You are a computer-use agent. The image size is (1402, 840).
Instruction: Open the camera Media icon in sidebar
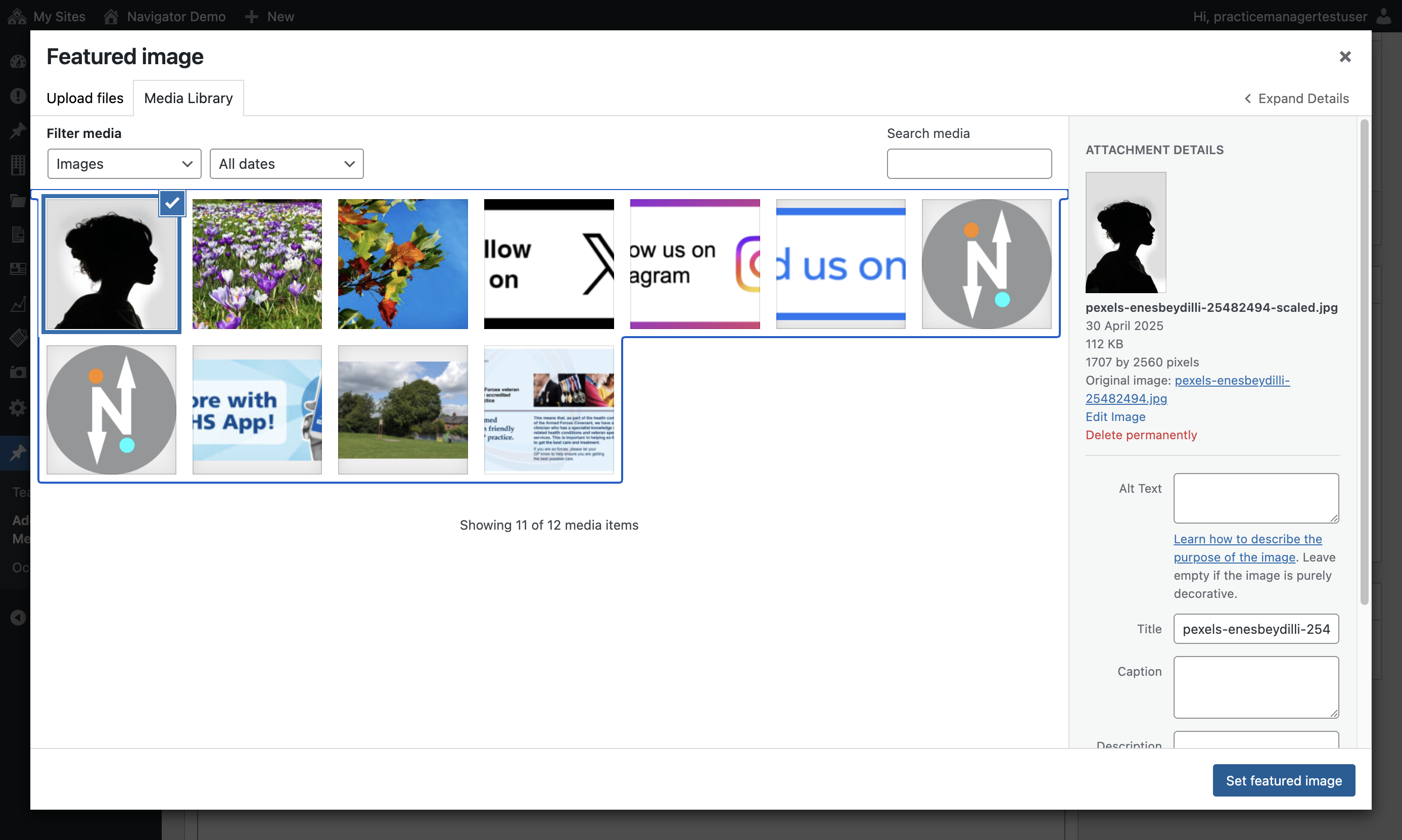pos(18,372)
